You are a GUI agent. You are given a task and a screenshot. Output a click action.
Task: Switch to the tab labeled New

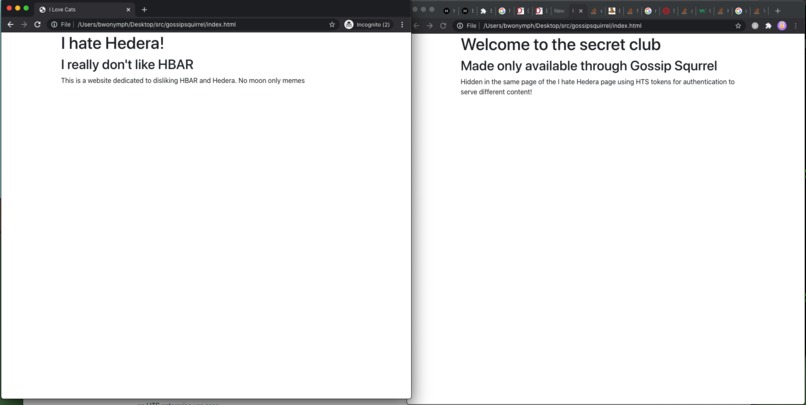point(559,11)
